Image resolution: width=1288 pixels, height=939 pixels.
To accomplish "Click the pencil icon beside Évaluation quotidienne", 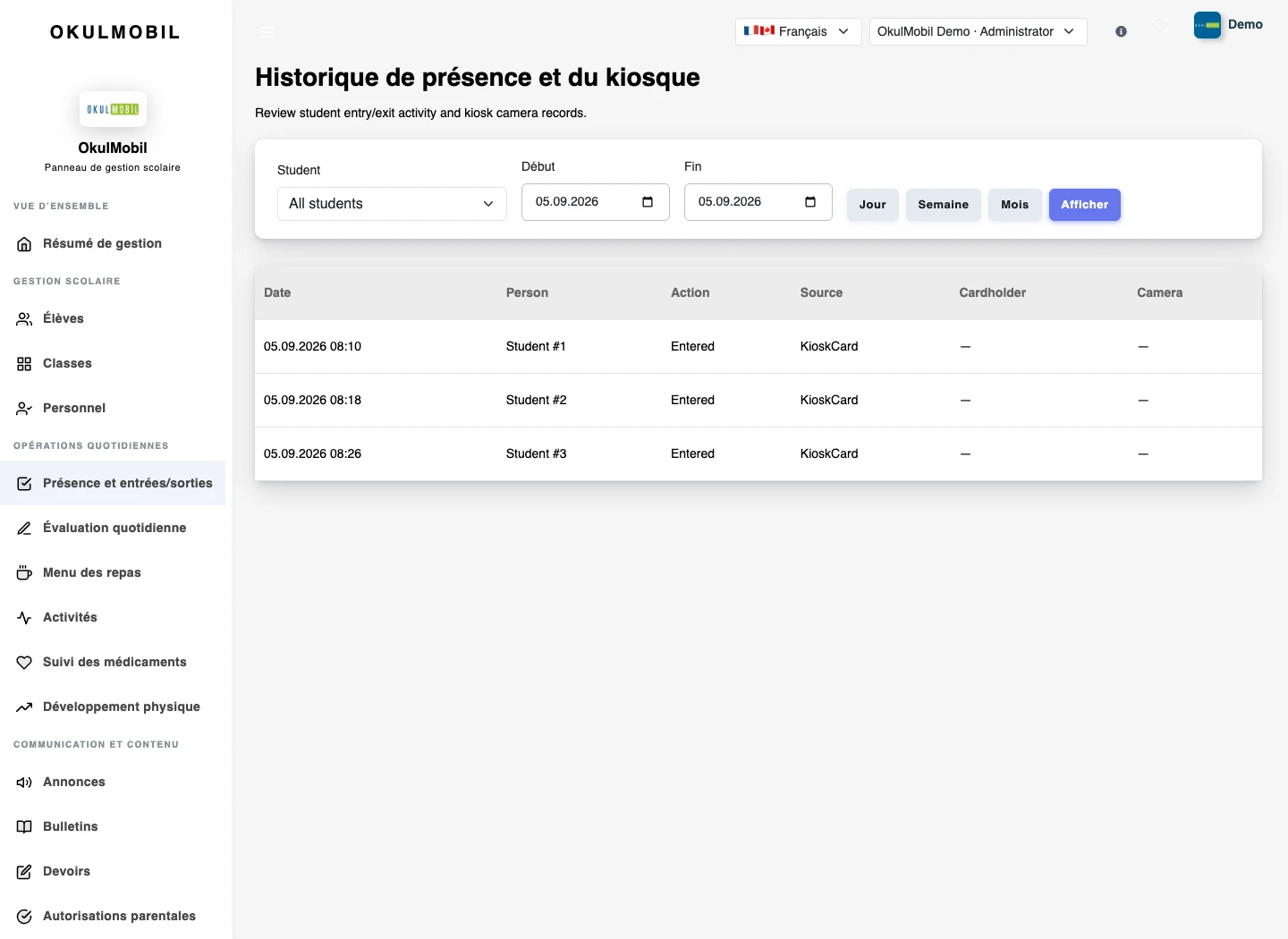I will point(24,529).
